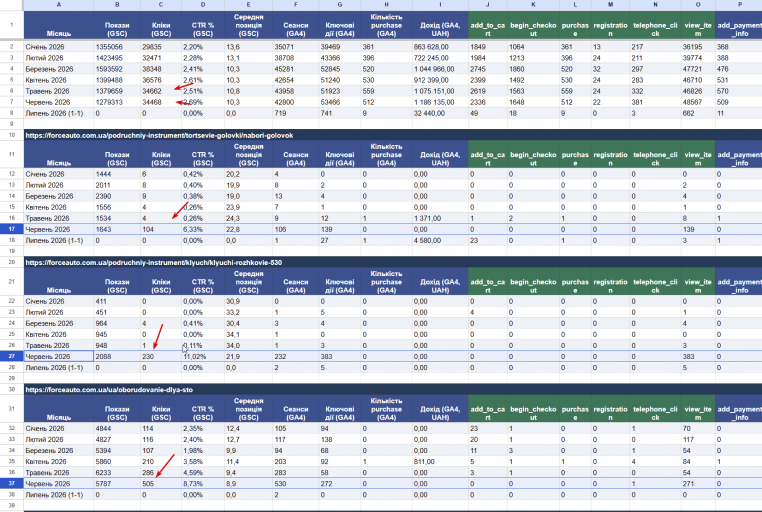Click 'Червень 2026' cell in row 27

(x=58, y=357)
